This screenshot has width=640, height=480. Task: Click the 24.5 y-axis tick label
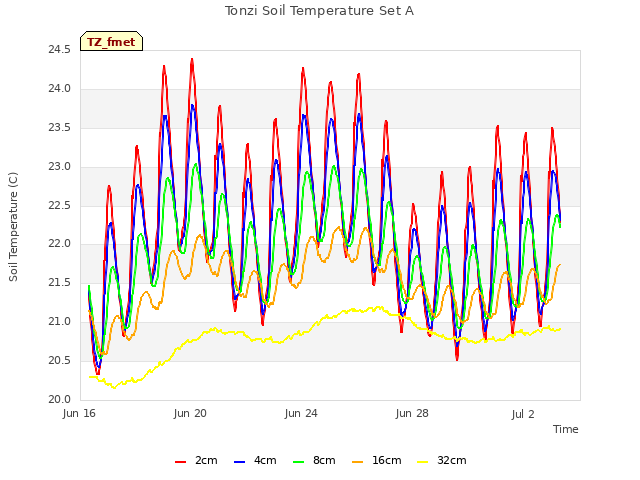tap(60, 50)
